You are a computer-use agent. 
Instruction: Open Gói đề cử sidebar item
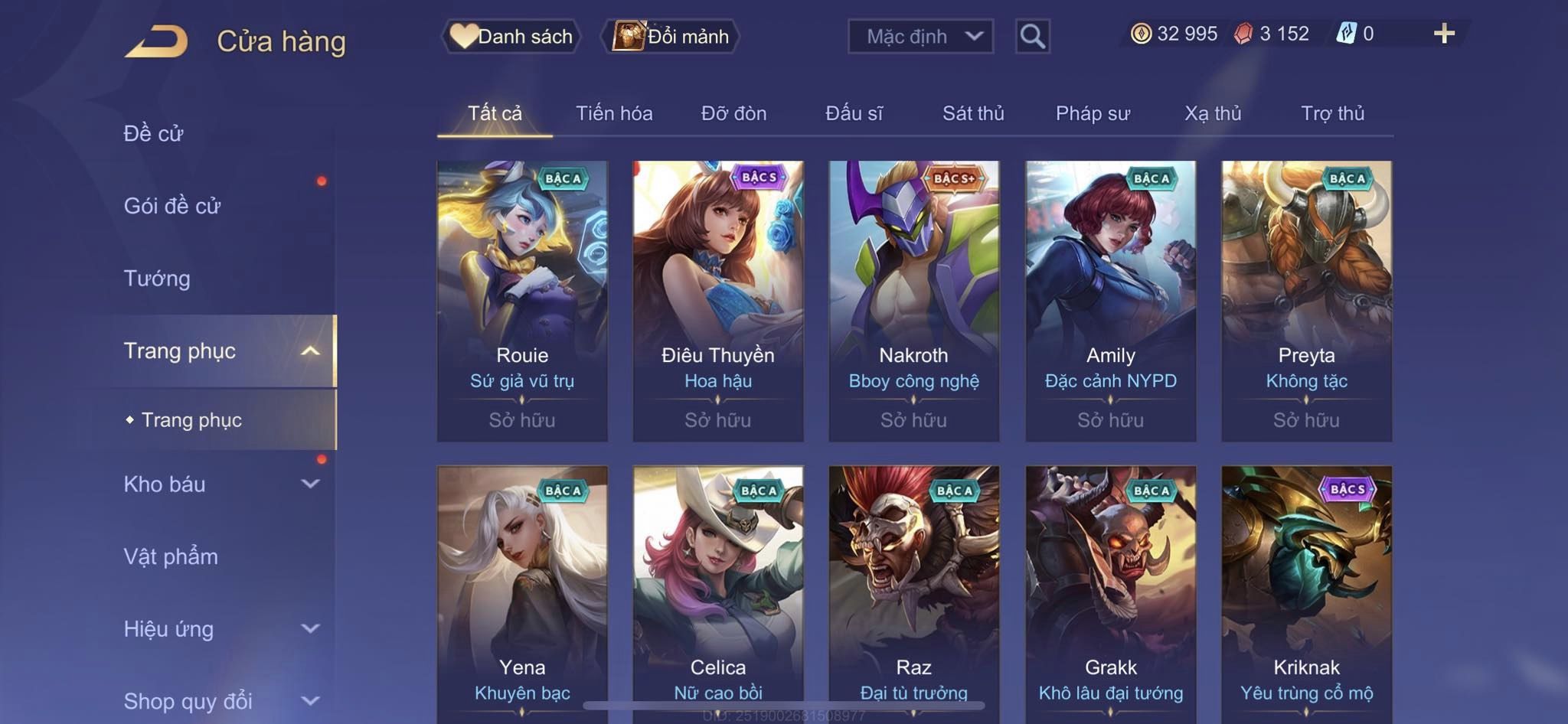172,206
